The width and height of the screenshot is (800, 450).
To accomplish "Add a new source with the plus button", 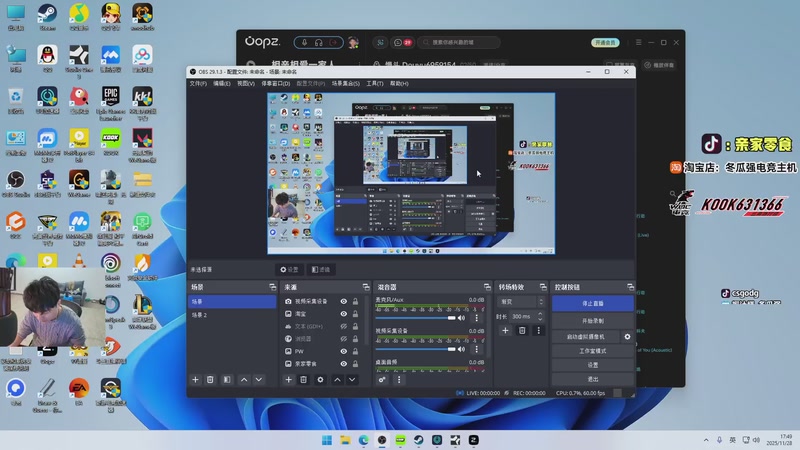I will (288, 380).
